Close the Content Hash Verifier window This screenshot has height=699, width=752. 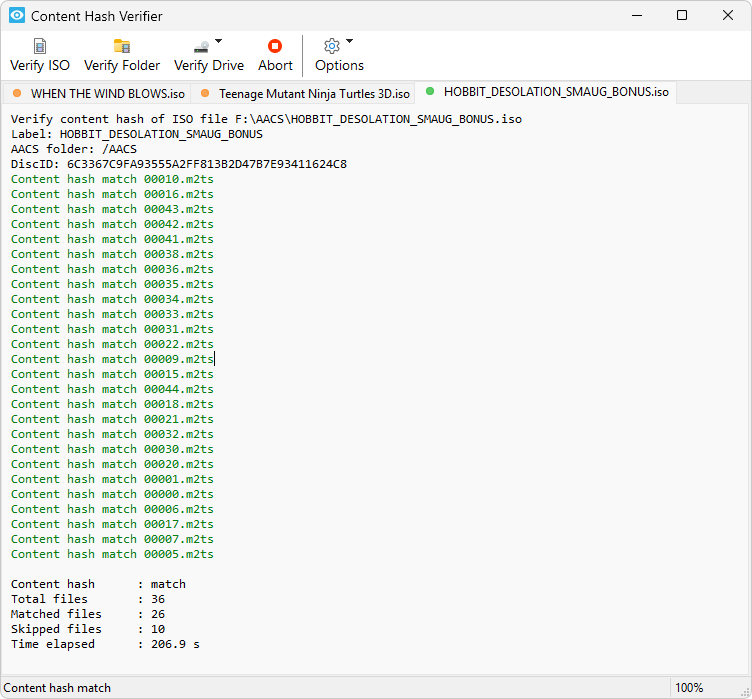click(728, 15)
